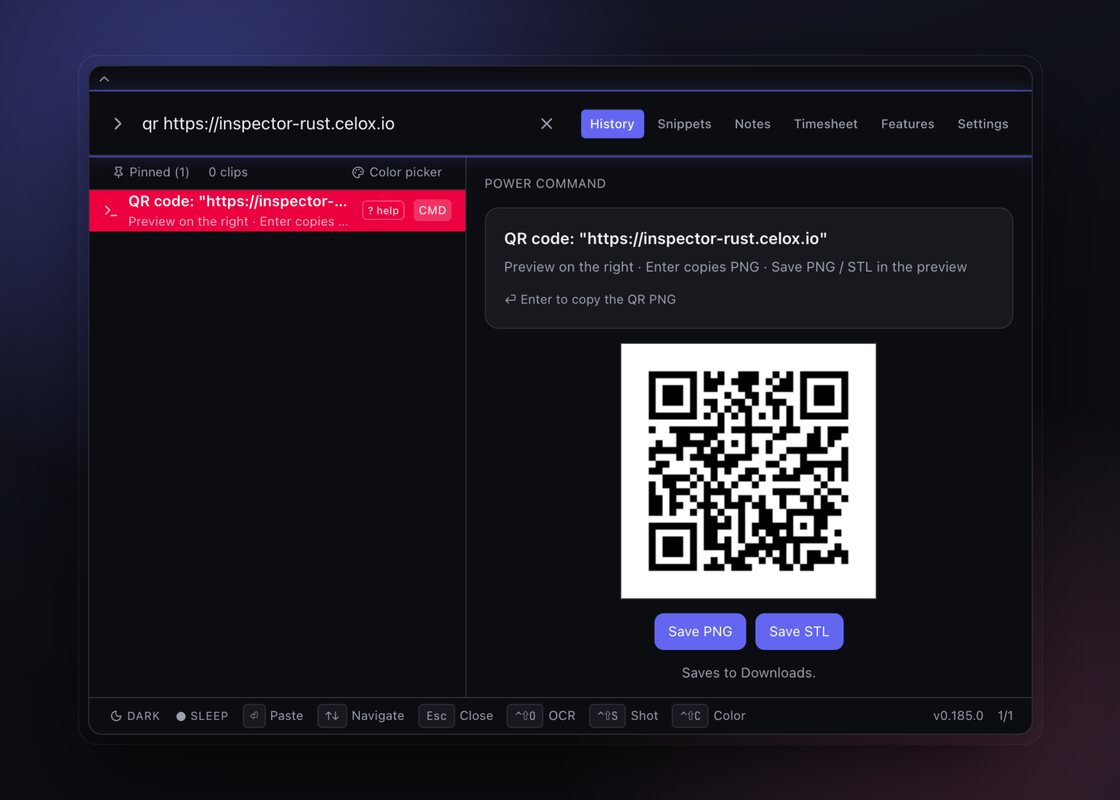Click the 0 clips counter
This screenshot has height=800, width=1120.
(228, 172)
